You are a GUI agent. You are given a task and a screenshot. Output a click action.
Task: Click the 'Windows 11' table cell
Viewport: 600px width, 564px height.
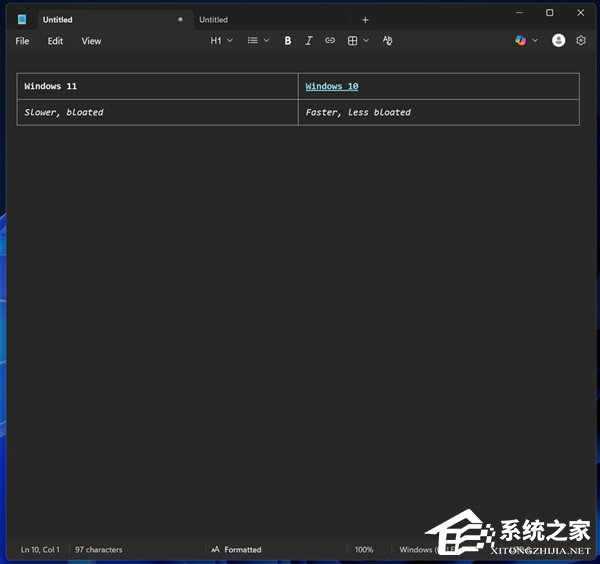pos(157,86)
